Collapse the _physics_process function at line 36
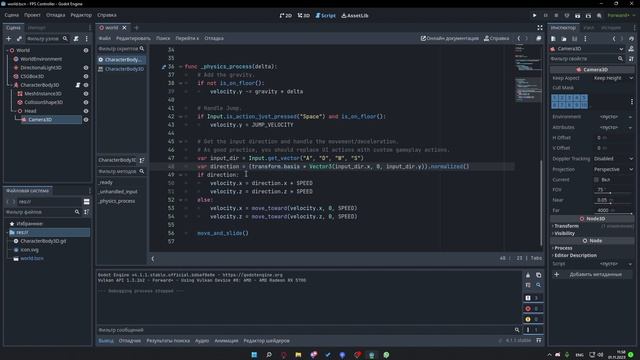Viewport: 640px width, 360px height. tap(180, 67)
